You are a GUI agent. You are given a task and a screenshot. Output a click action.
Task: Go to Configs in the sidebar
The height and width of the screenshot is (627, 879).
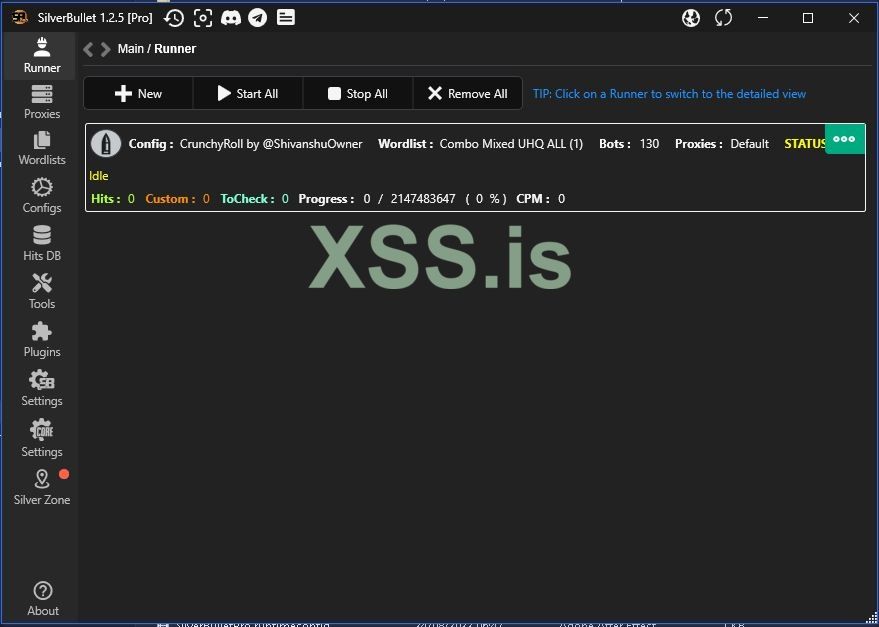[x=41, y=196]
